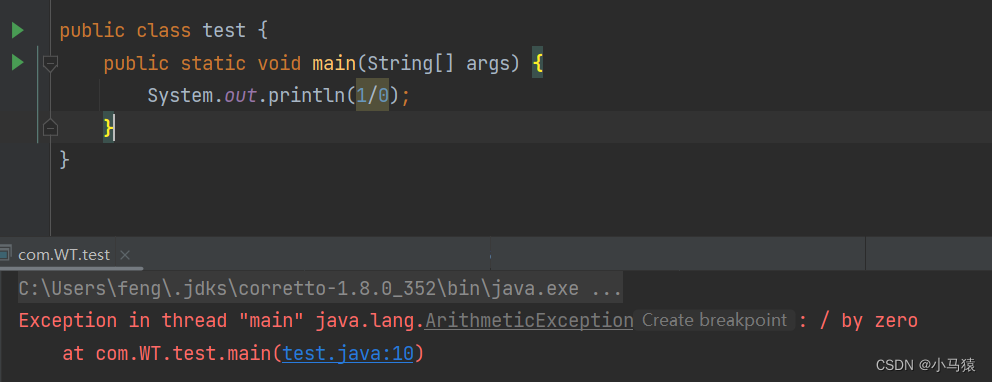This screenshot has height=382, width=992.
Task: Collapse the main method at its opening fold marker
Action: coord(50,63)
